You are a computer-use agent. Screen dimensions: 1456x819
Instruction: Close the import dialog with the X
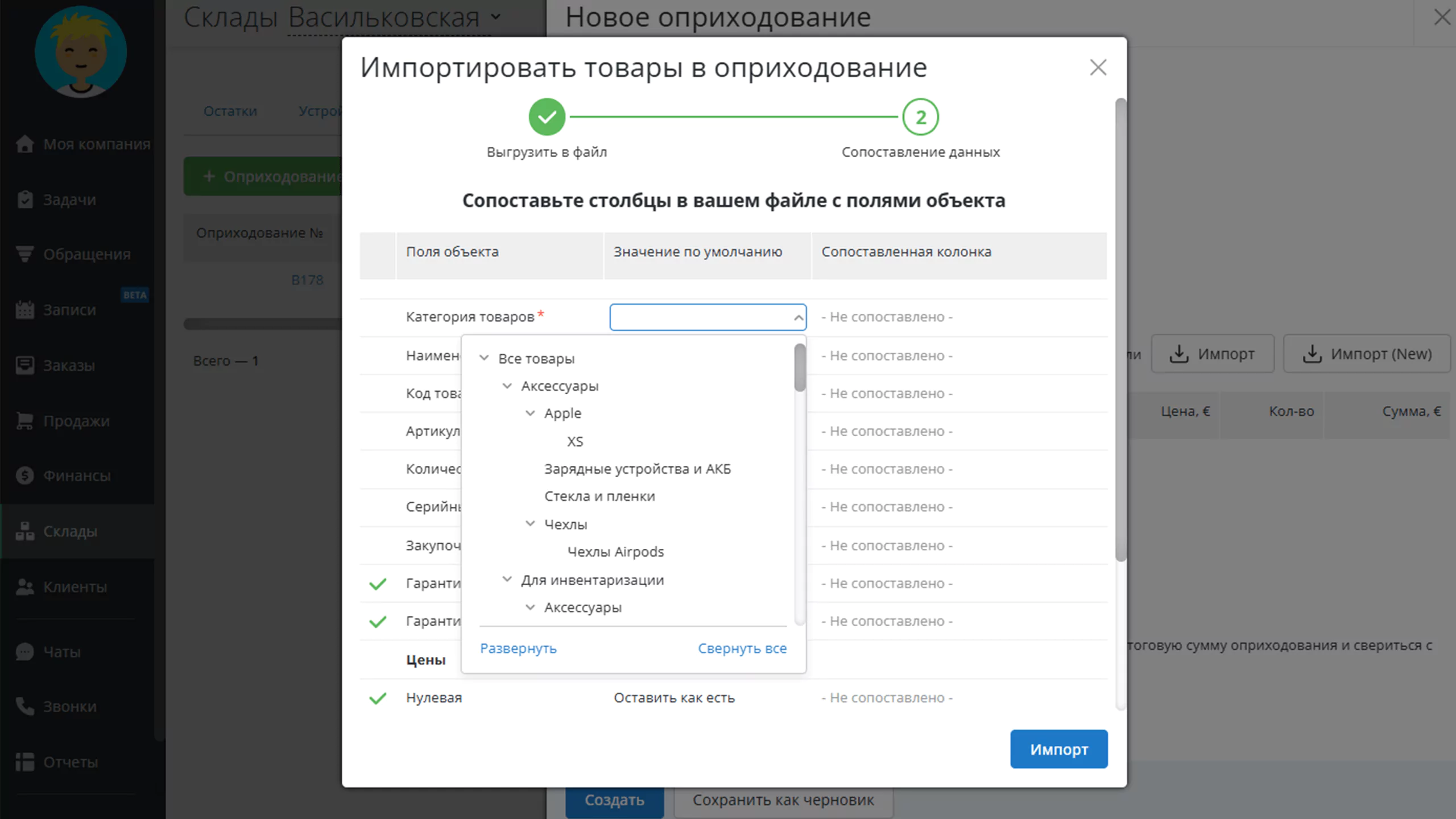click(1098, 67)
